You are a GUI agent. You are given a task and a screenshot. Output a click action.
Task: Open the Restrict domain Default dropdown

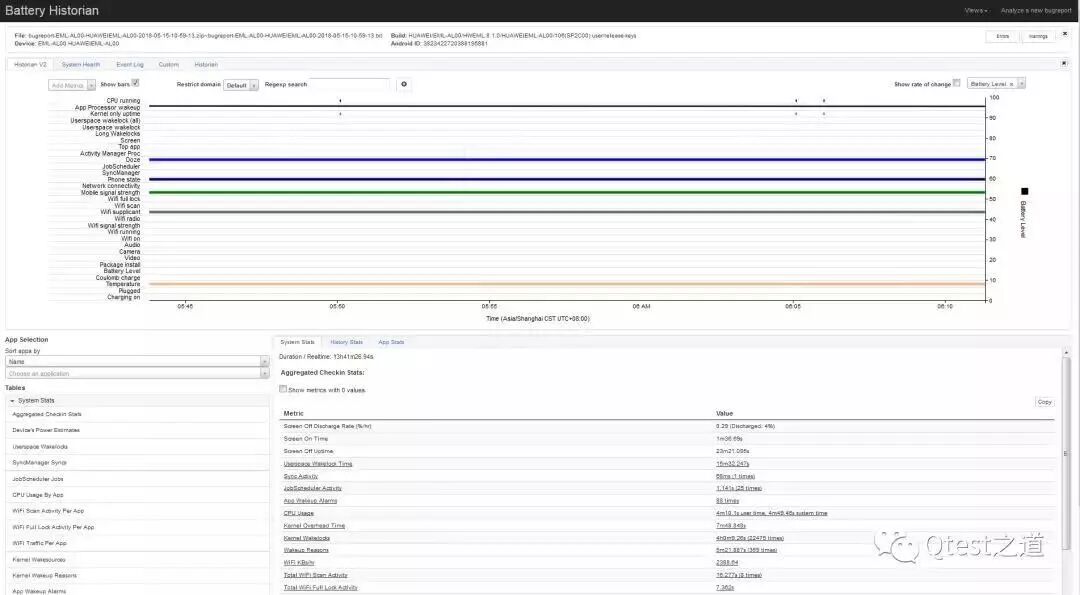click(240, 85)
